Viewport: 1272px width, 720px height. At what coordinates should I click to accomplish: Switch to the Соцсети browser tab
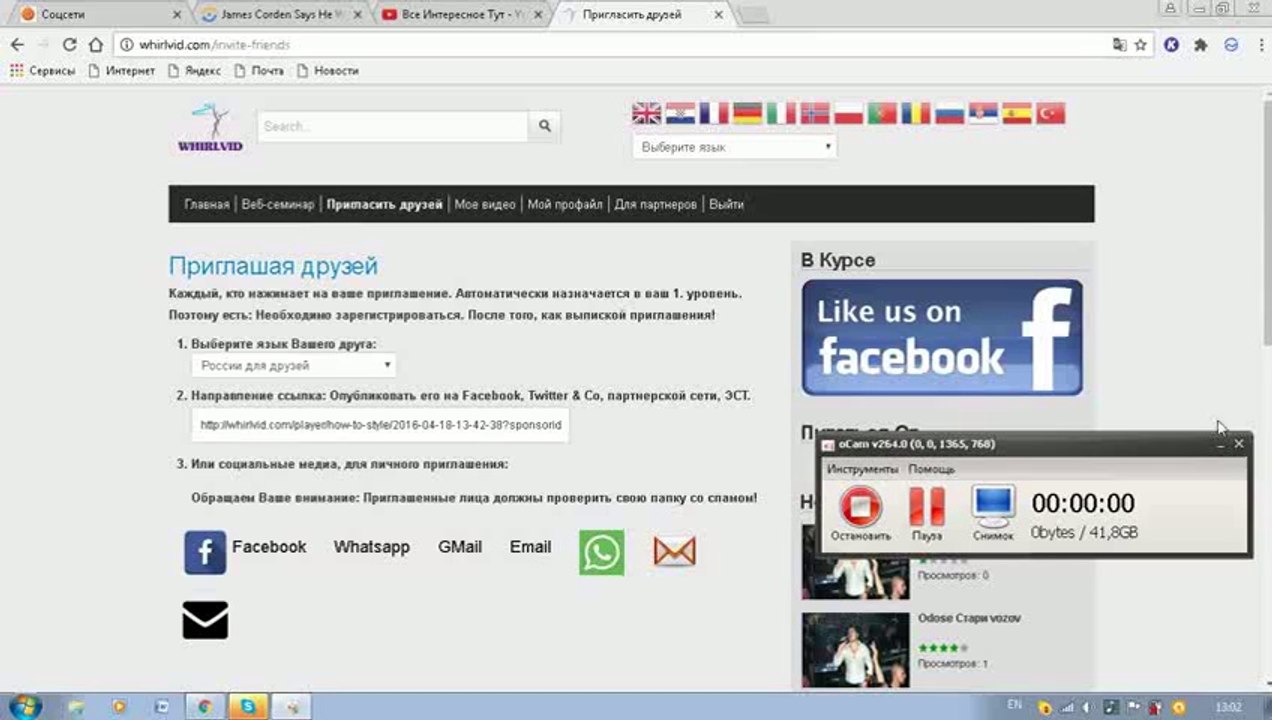(x=98, y=15)
